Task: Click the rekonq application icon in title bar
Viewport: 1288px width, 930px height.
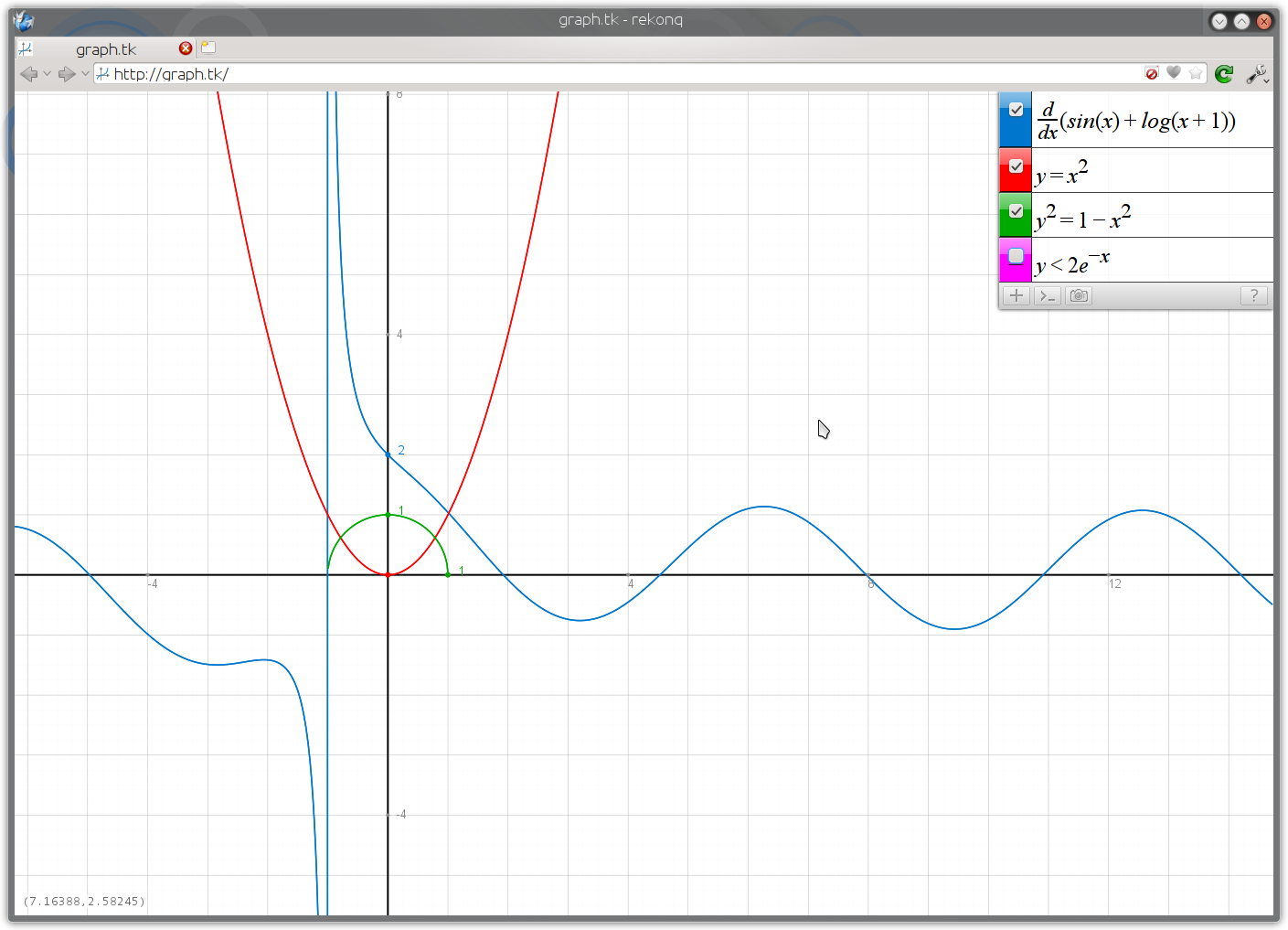Action: 24,20
